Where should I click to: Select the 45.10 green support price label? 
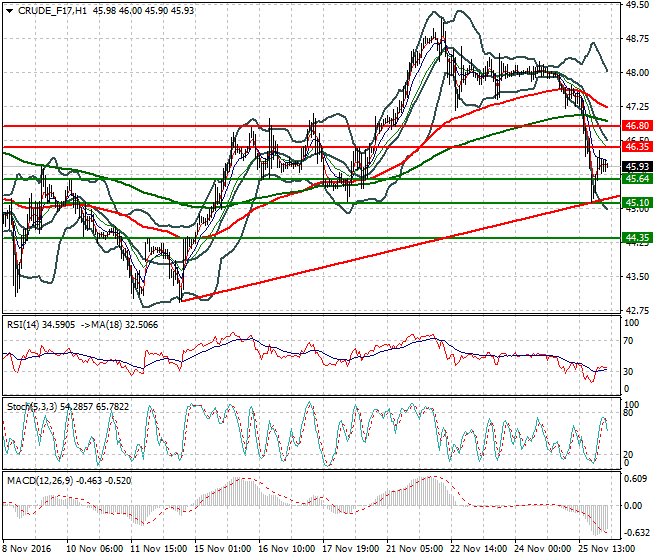click(x=638, y=203)
